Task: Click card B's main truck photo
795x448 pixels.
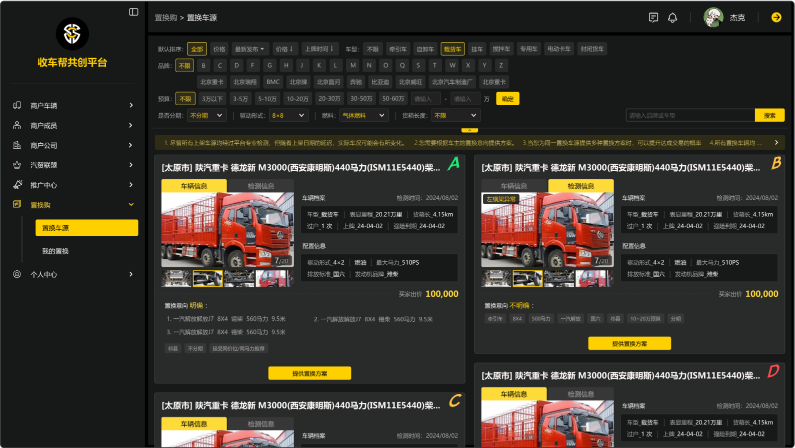Action: (547, 230)
